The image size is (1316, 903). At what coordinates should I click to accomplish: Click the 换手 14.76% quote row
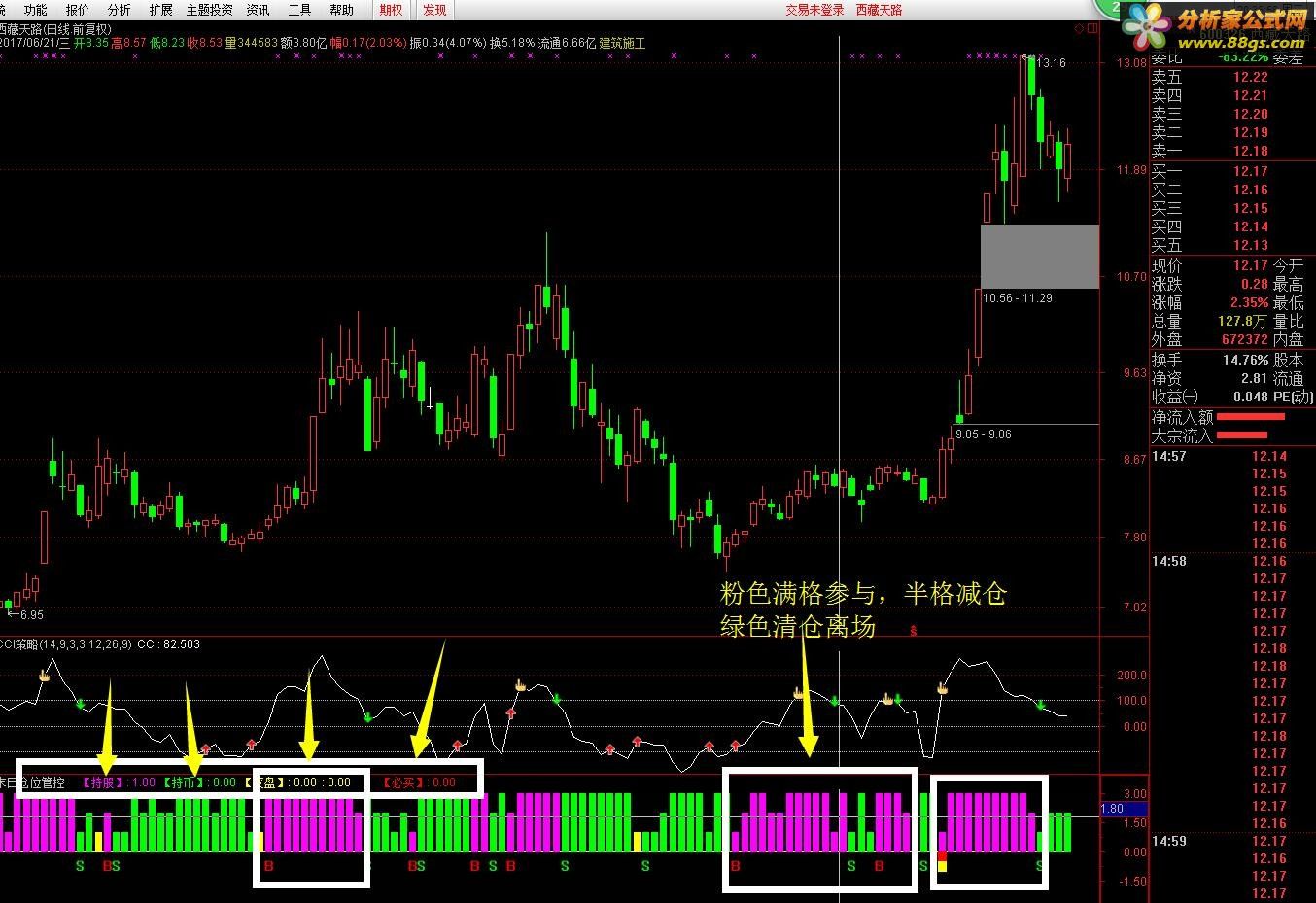point(1210,360)
